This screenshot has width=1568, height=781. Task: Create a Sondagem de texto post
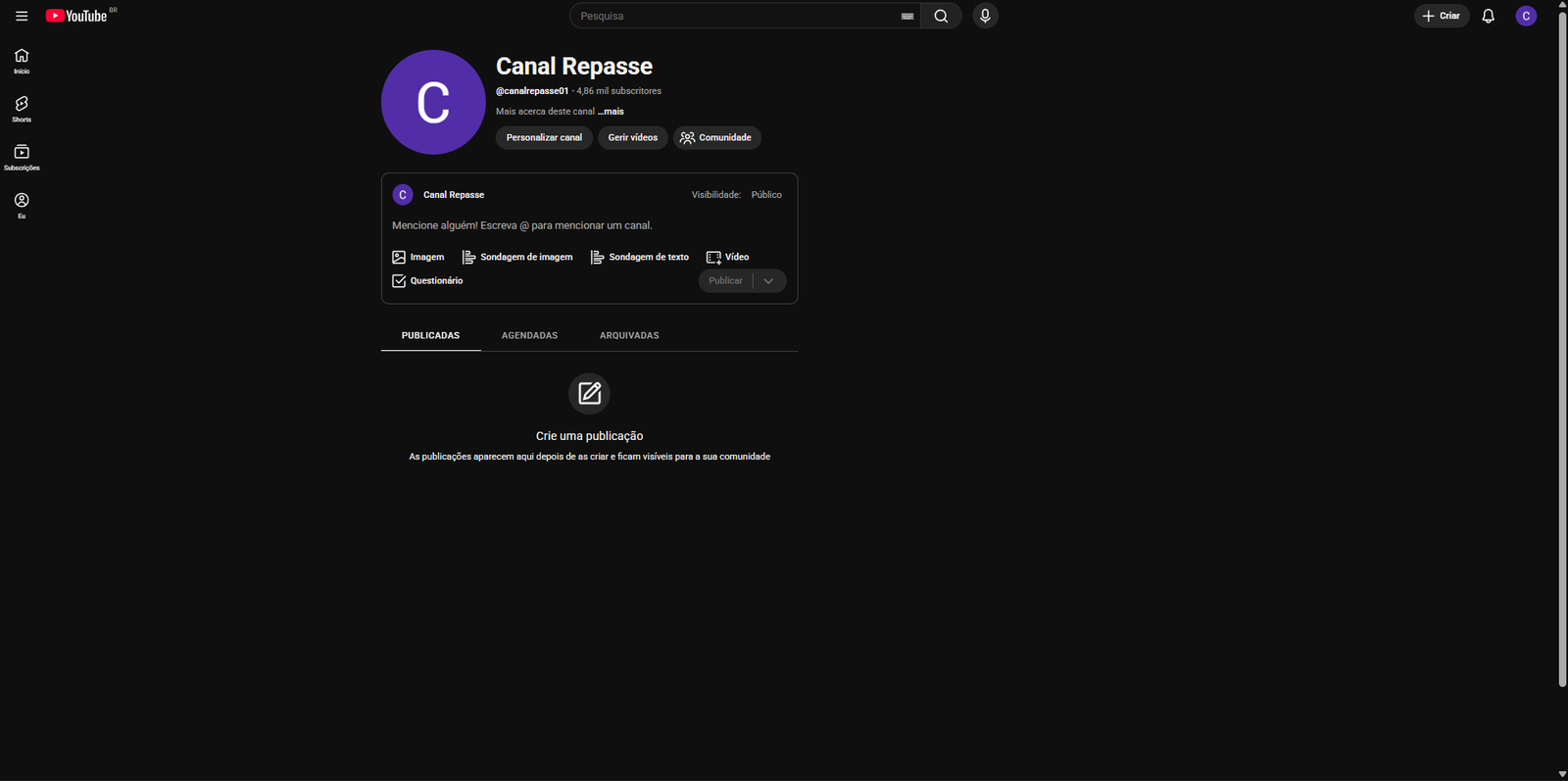pos(640,257)
